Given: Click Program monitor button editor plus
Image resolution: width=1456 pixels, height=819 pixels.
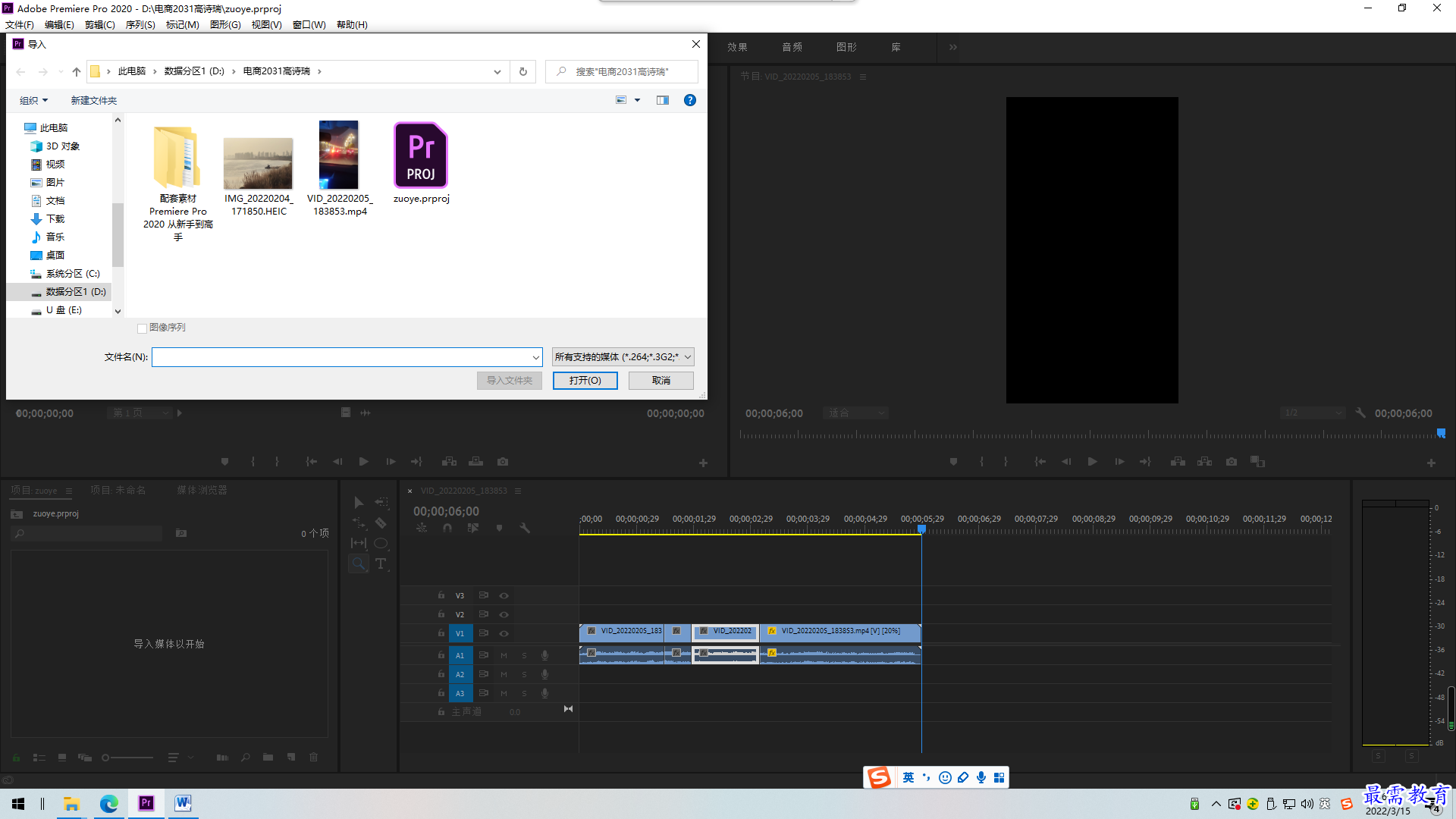Looking at the screenshot, I should coord(1431,463).
